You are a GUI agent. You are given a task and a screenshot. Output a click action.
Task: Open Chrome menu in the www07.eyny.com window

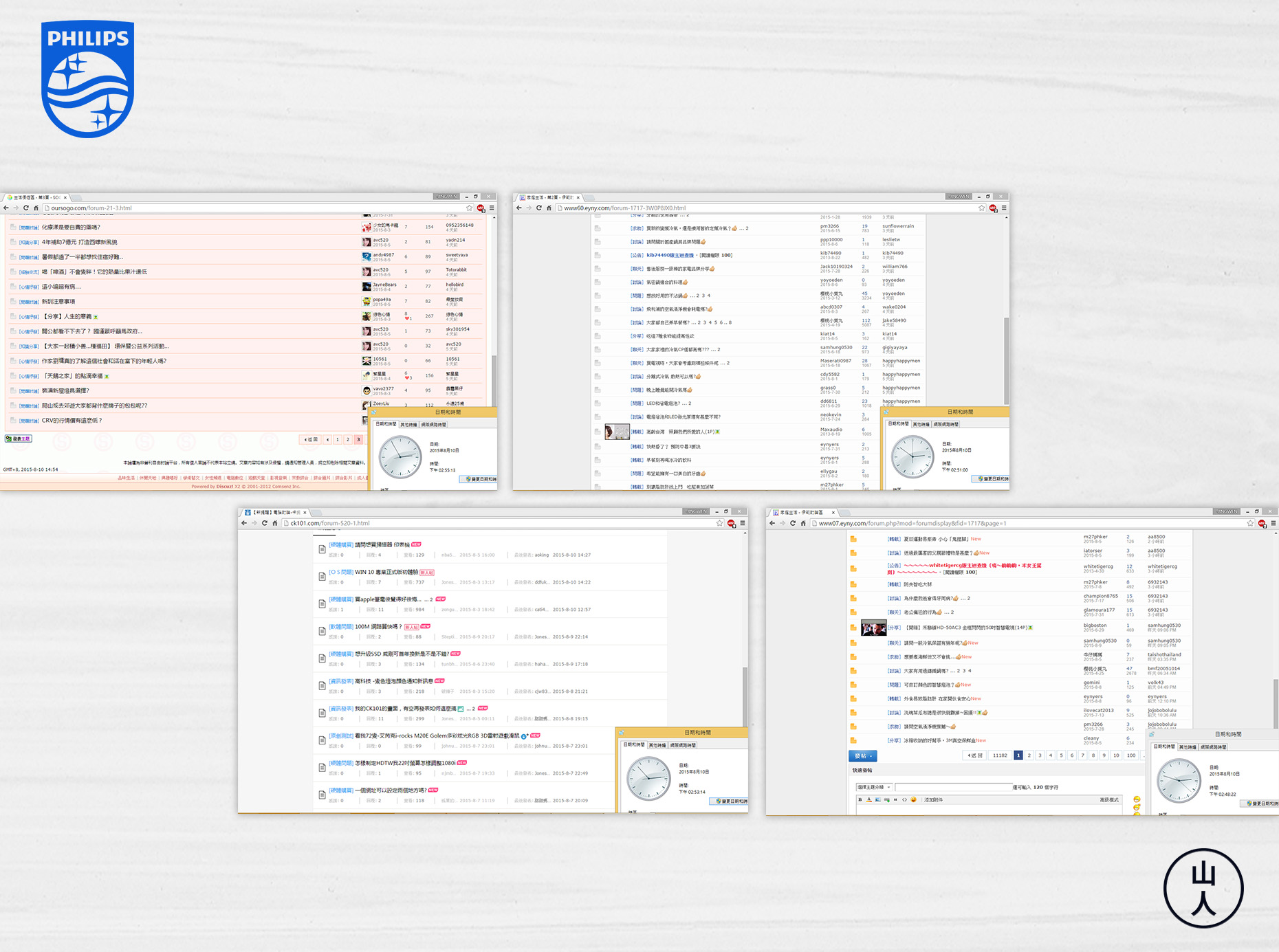tap(1273, 523)
